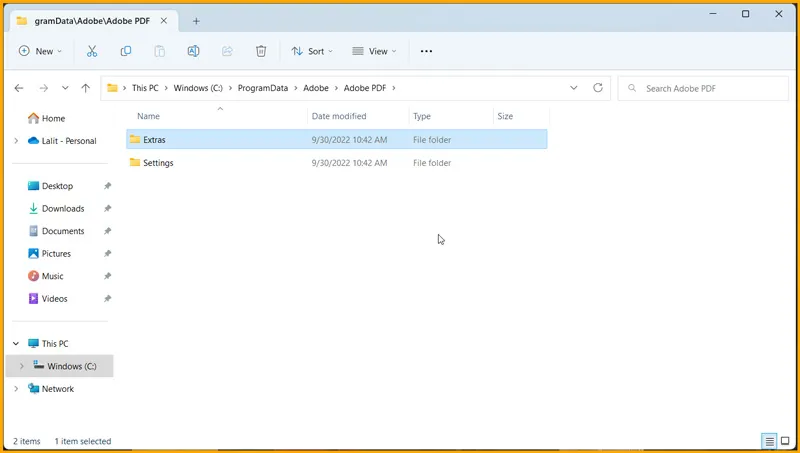The image size is (800, 453).
Task: Collapse the This PC tree node
Action: [x=15, y=344]
